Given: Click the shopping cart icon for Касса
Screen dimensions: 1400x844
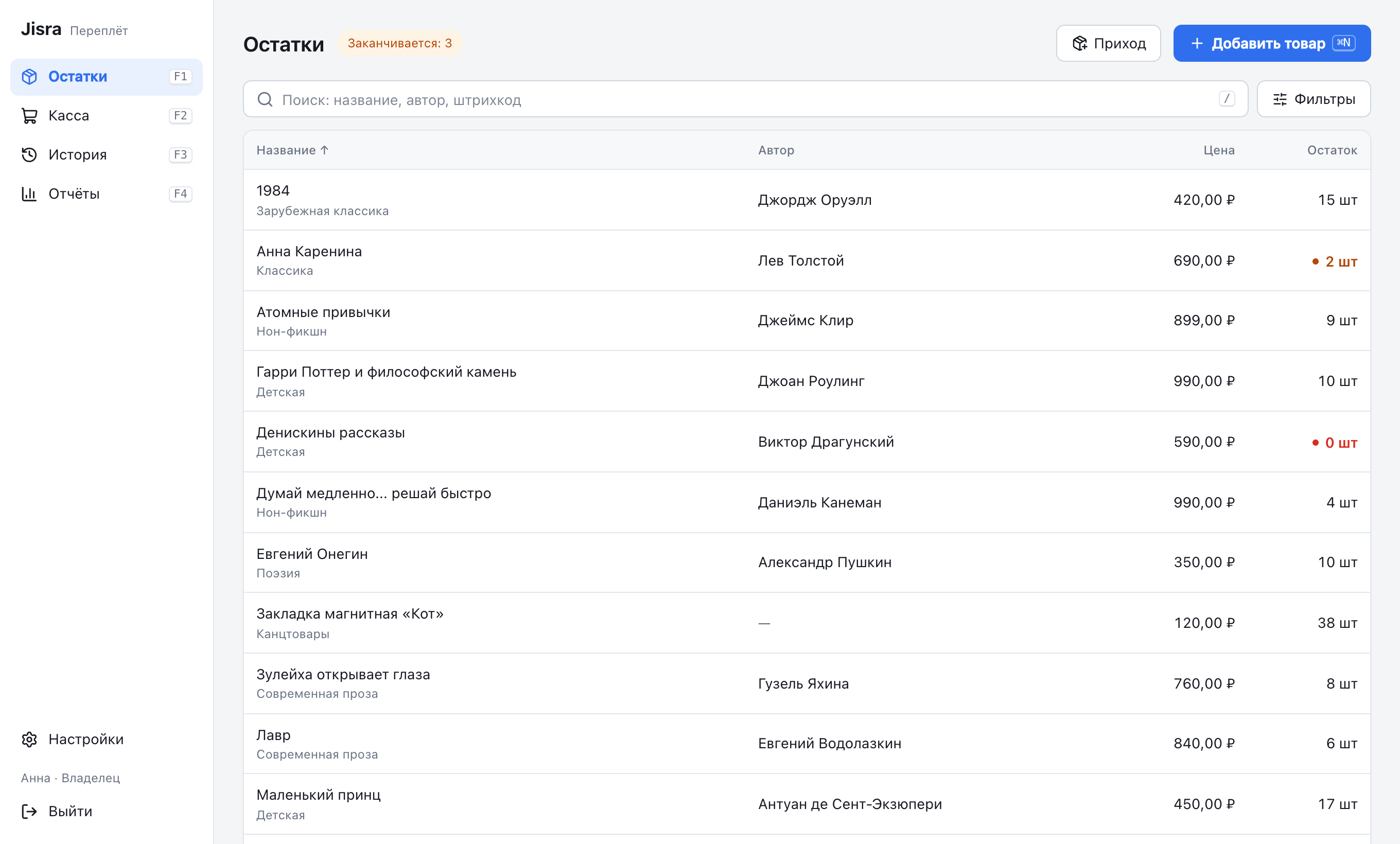Looking at the screenshot, I should pos(29,116).
